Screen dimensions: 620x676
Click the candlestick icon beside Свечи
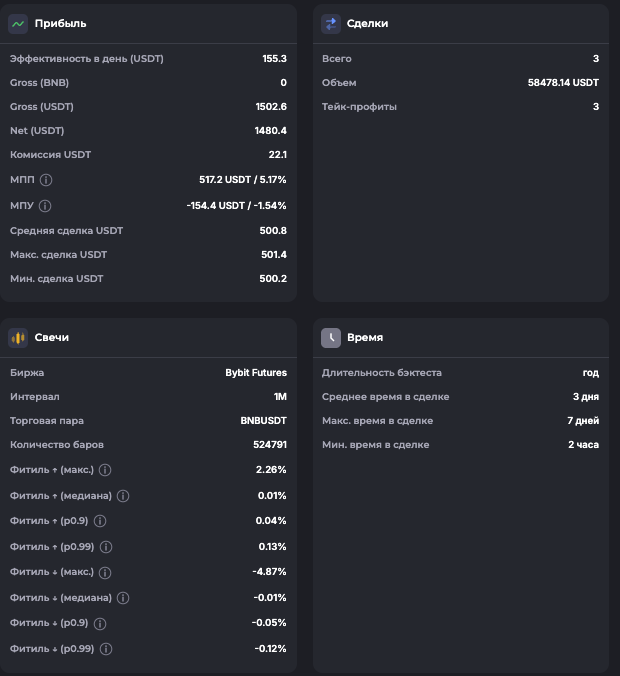click(x=18, y=338)
